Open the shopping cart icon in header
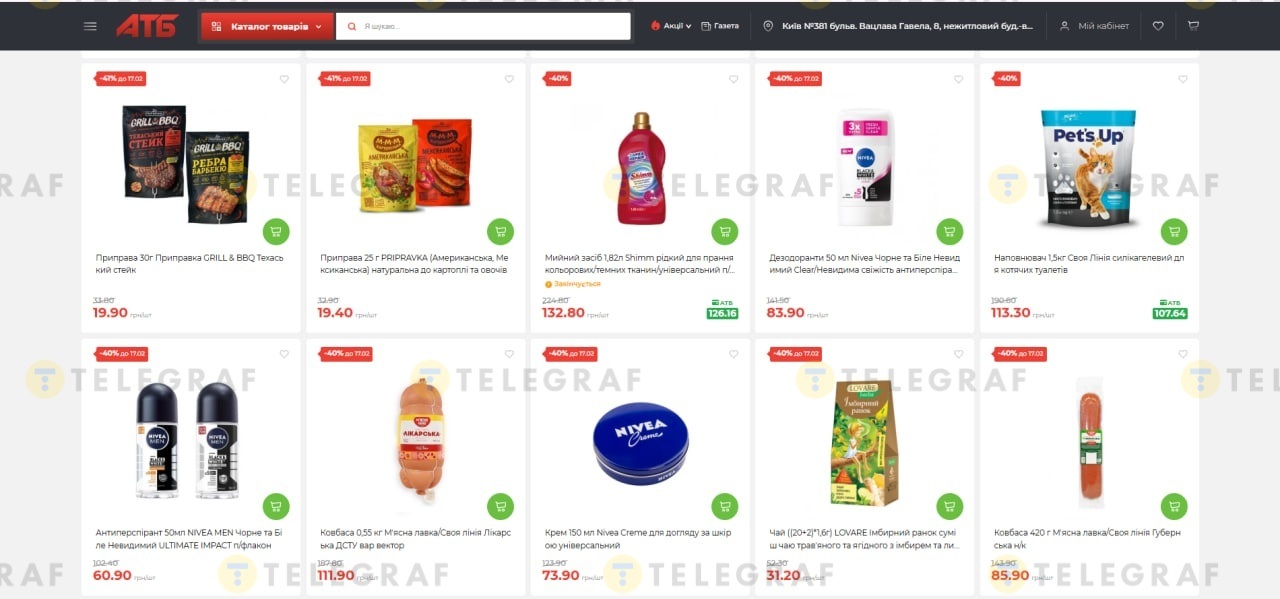 pyautogui.click(x=1193, y=26)
